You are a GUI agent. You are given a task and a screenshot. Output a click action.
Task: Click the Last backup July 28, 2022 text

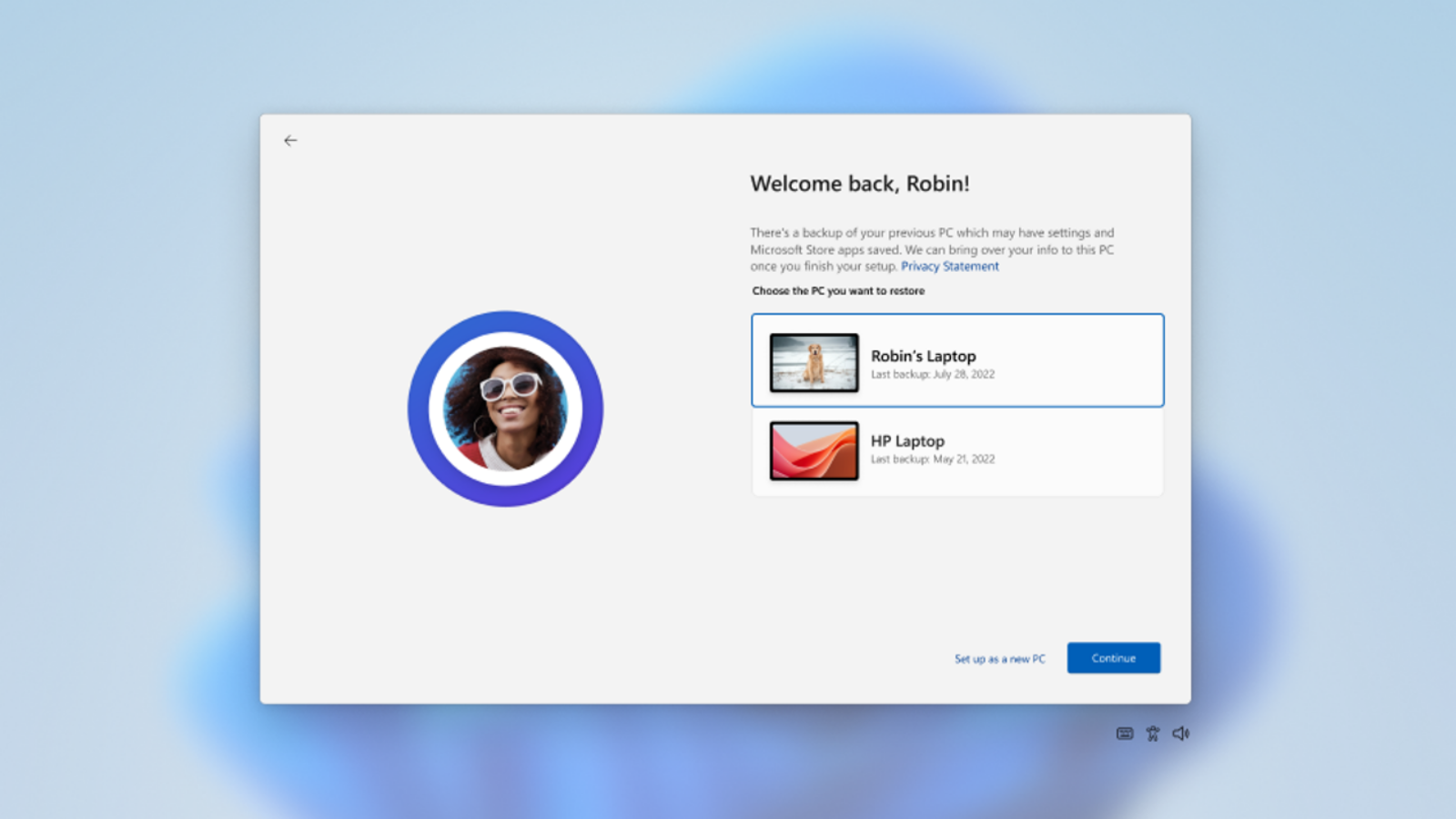[932, 374]
